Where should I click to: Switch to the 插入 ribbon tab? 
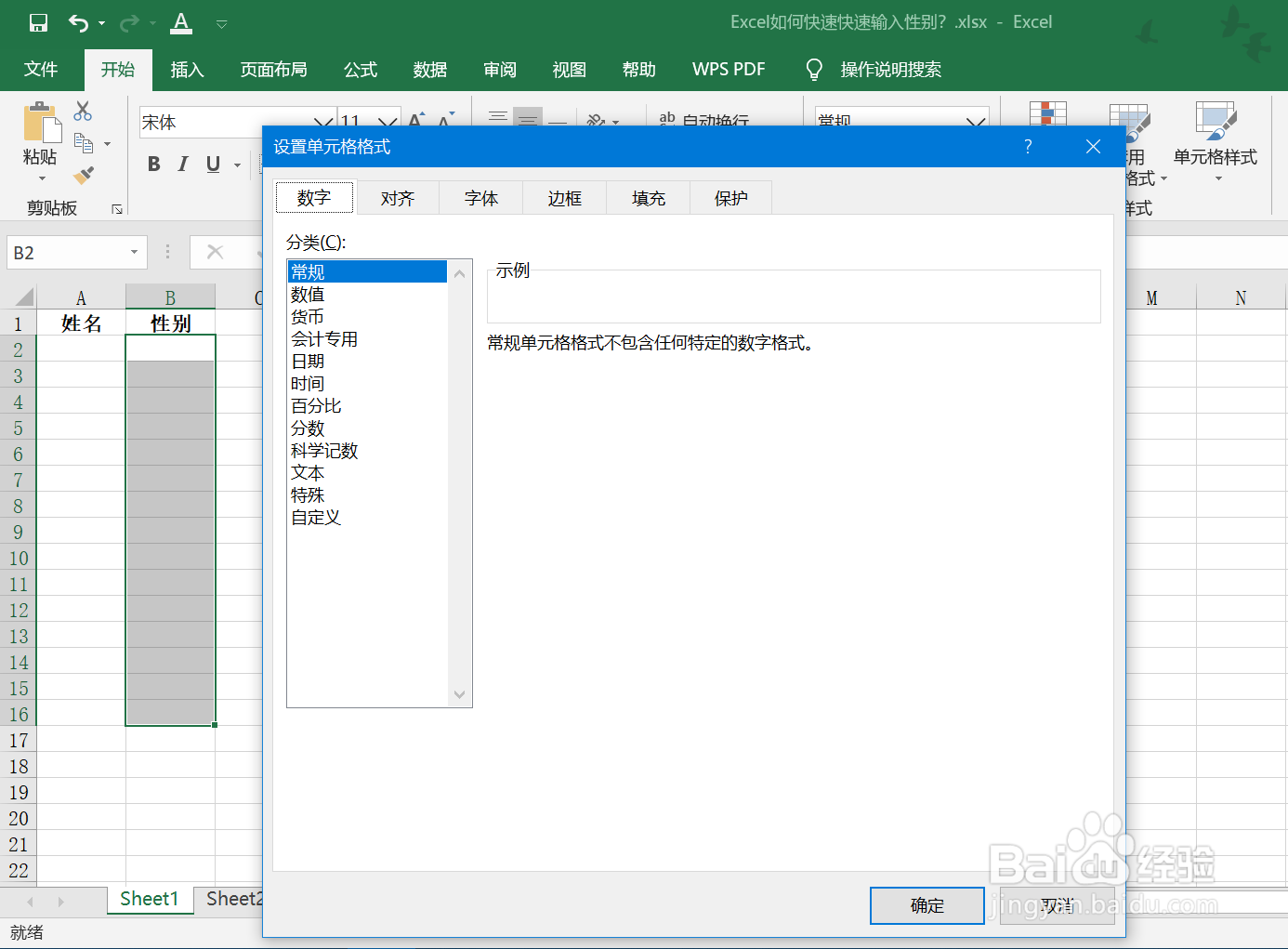[x=186, y=69]
